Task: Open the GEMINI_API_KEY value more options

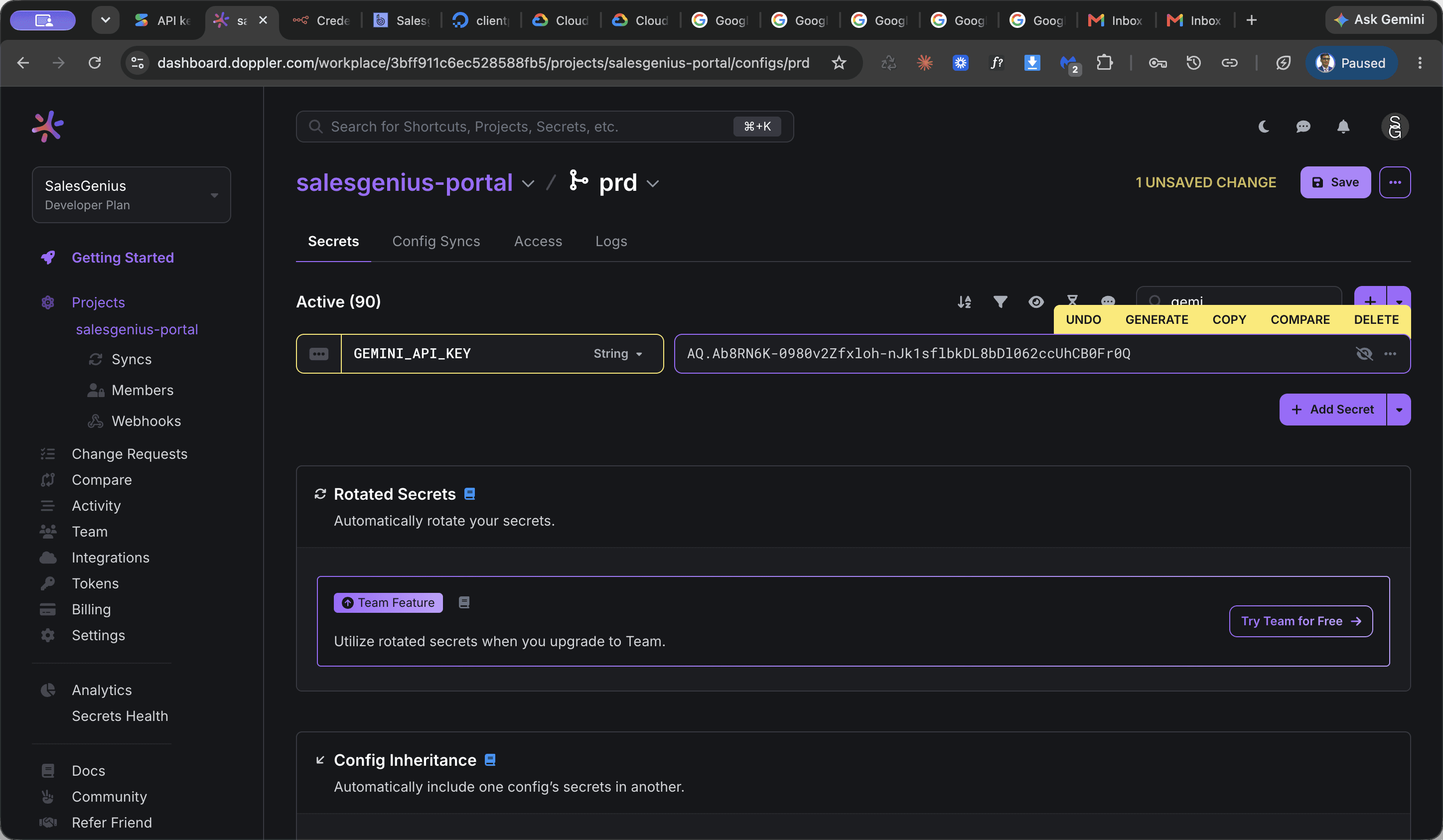Action: [x=1390, y=354]
